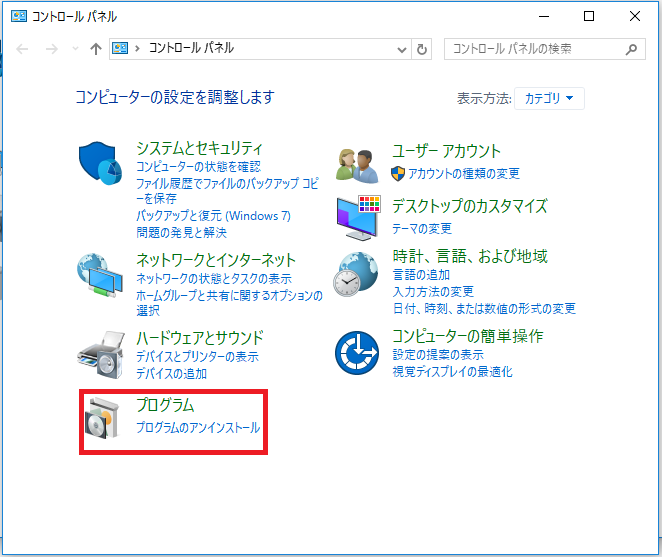Open デスクトップのカスタマイズ heading

470,206
